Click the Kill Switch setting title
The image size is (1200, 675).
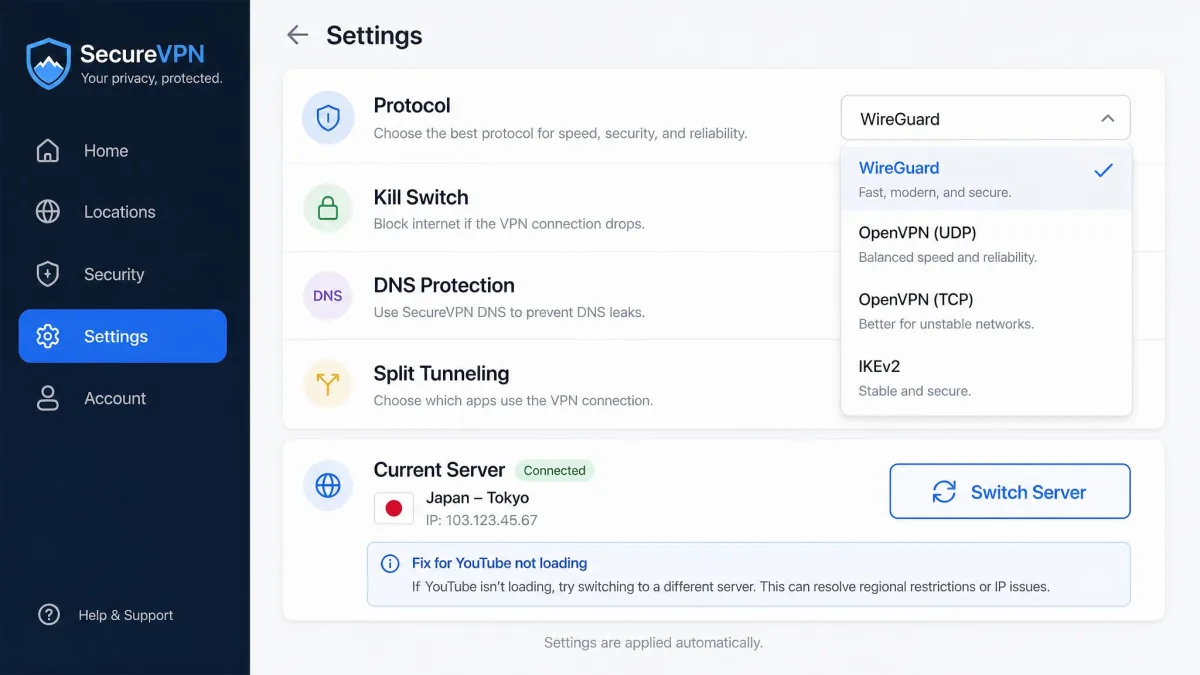pos(421,197)
